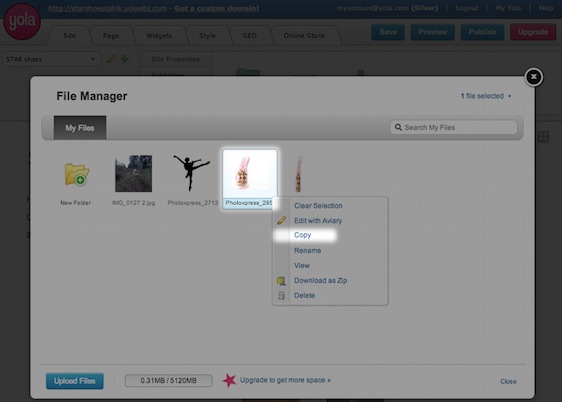Choose Rename in the context menu
The width and height of the screenshot is (562, 402).
coord(308,250)
